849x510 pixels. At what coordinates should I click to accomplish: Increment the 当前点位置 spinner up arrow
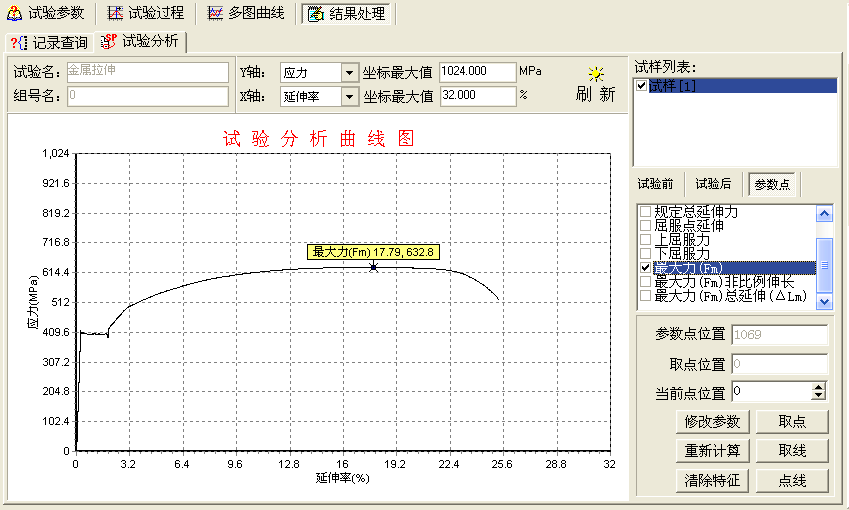[819, 387]
